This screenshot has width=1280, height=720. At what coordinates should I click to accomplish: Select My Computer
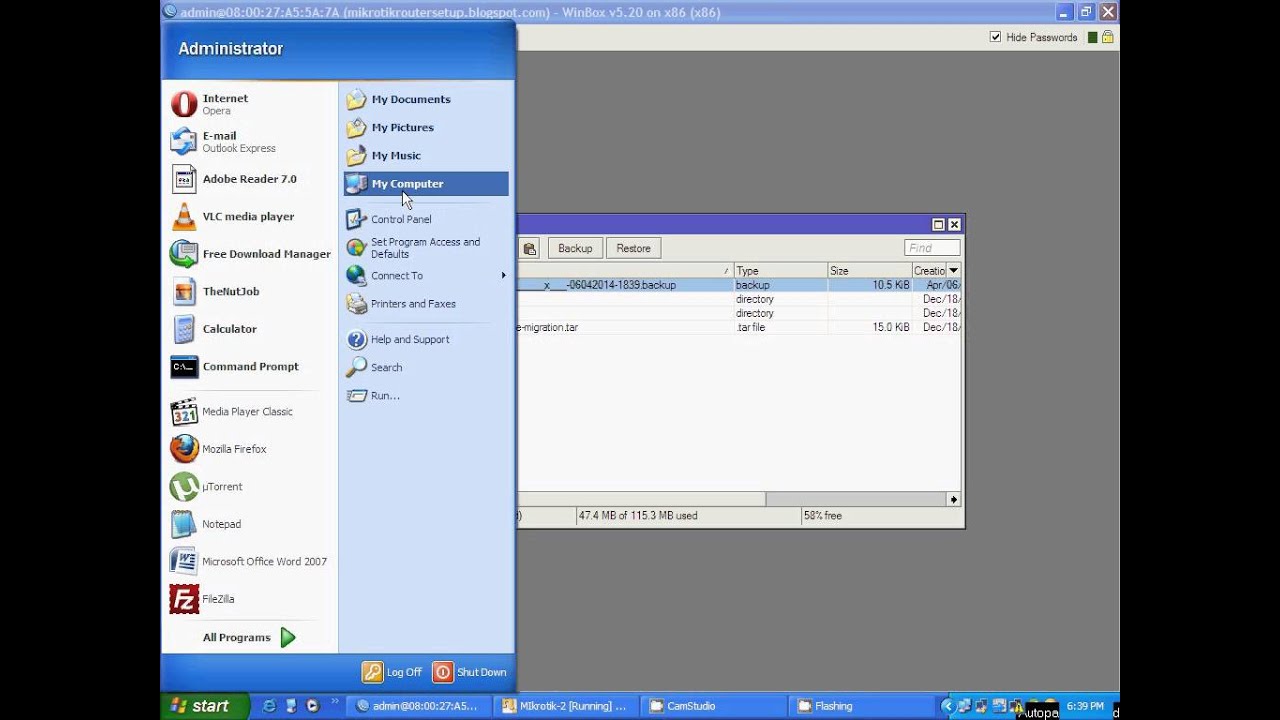pos(426,183)
